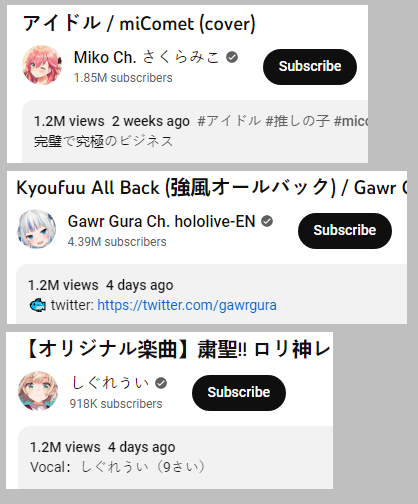Screen dimensions: 418x504
Task: Open しぐれうい channel name link
Action: point(110,383)
